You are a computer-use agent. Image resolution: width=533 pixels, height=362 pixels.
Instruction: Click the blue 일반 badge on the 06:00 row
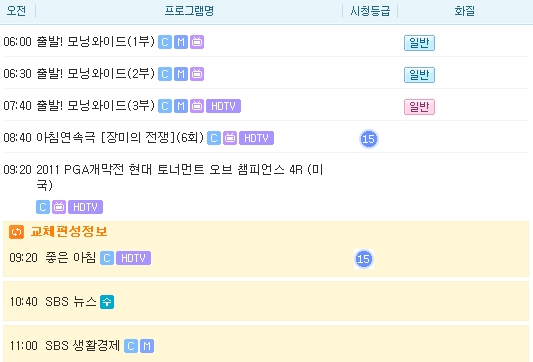pyautogui.click(x=419, y=43)
